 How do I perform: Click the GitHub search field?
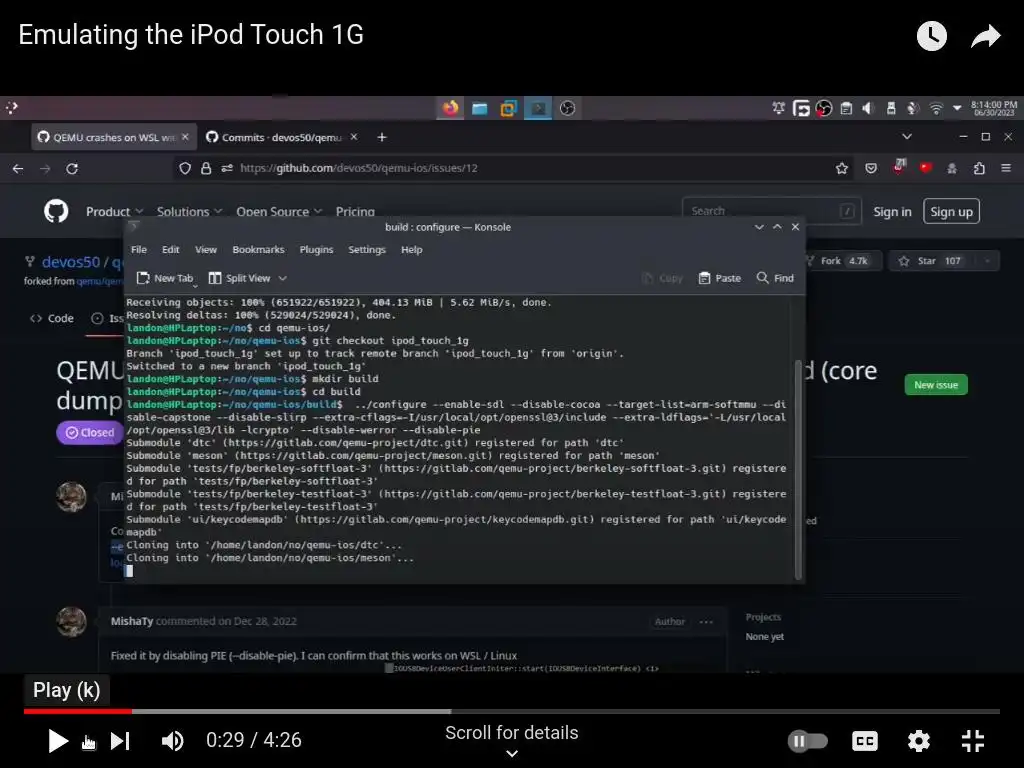[771, 211]
